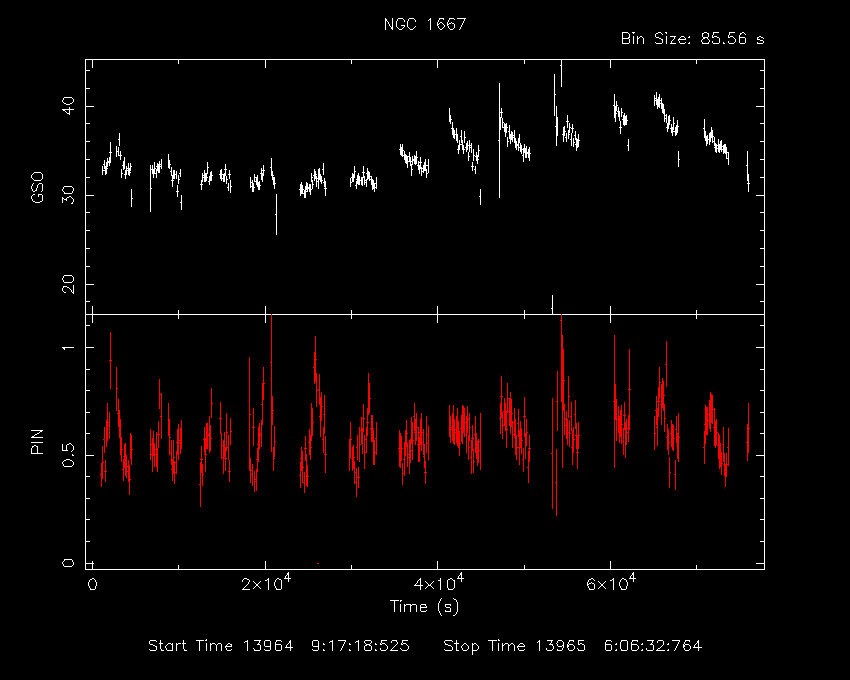Click the PIN axis tick label "1"
This screenshot has width=850, height=680.
pyautogui.click(x=69, y=347)
